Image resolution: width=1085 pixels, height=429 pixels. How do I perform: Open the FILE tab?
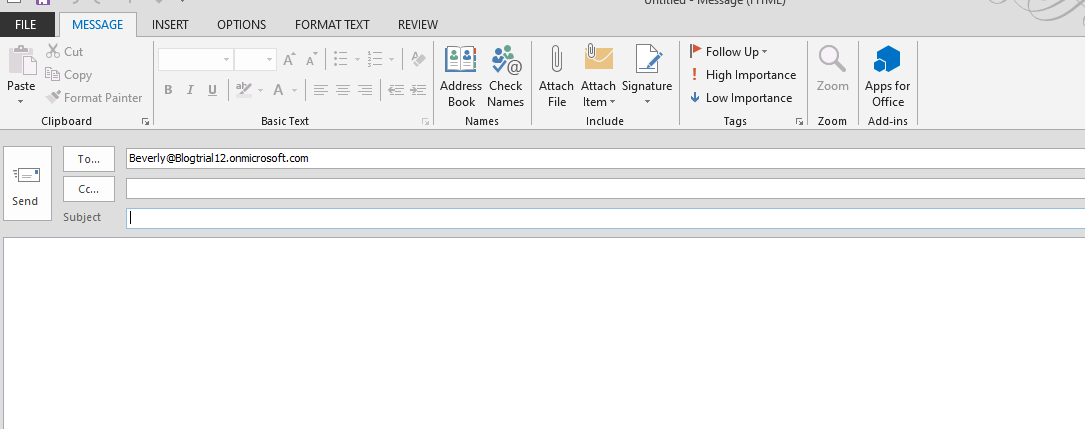point(26,24)
